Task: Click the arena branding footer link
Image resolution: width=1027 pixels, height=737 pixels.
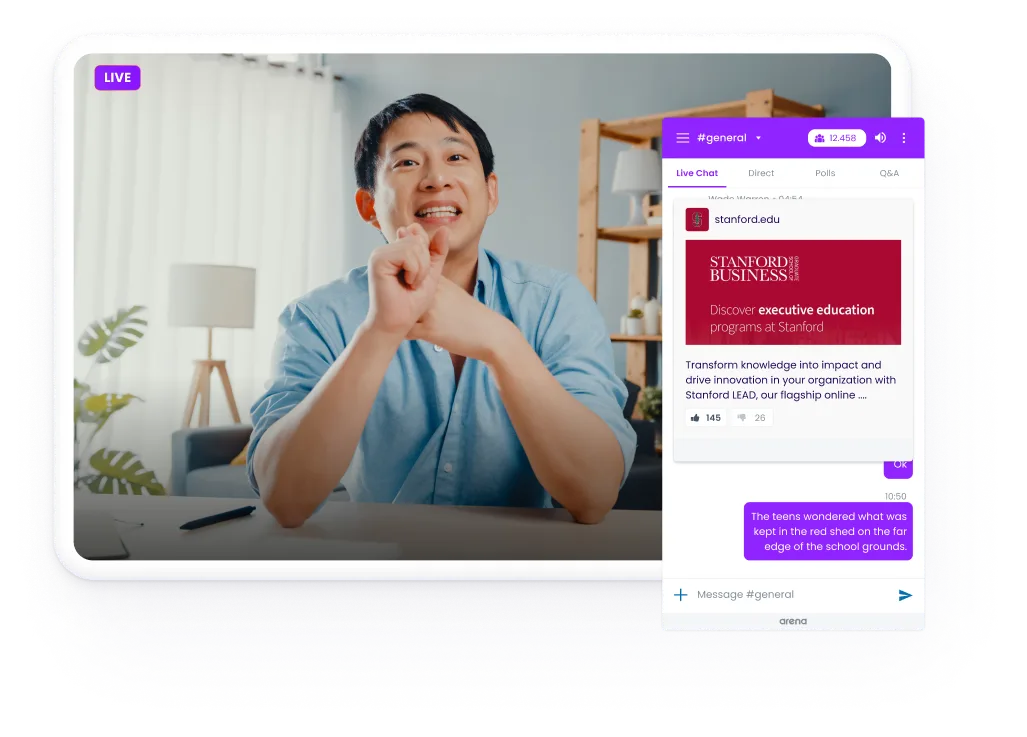Action: (793, 621)
